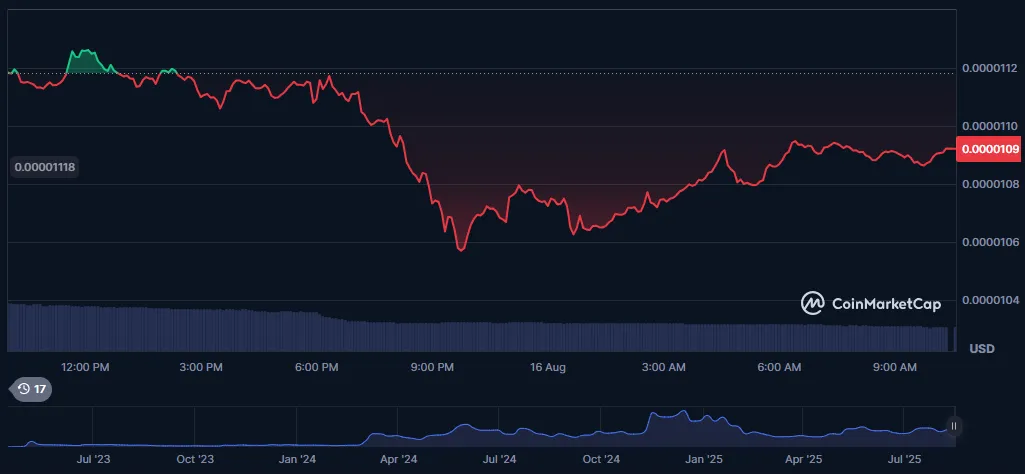Click the 0.0000104 price axis label
Viewport: 1025px width, 474px height.
[x=989, y=300]
